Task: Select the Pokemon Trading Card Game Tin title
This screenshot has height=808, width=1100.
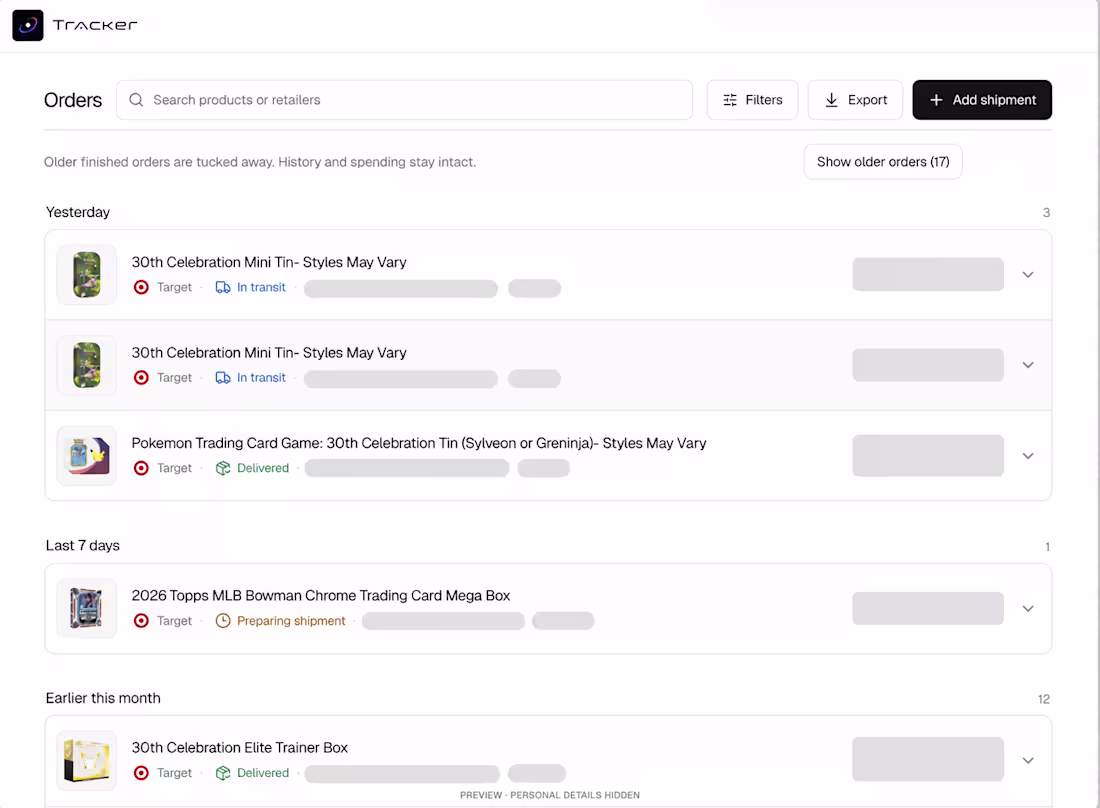Action: [x=419, y=443]
